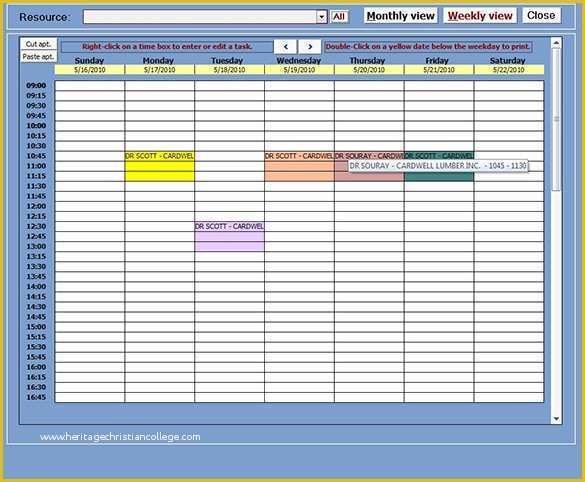Click the Thursday weekday heading
Viewport: 585px width, 482px height.
pyautogui.click(x=367, y=60)
